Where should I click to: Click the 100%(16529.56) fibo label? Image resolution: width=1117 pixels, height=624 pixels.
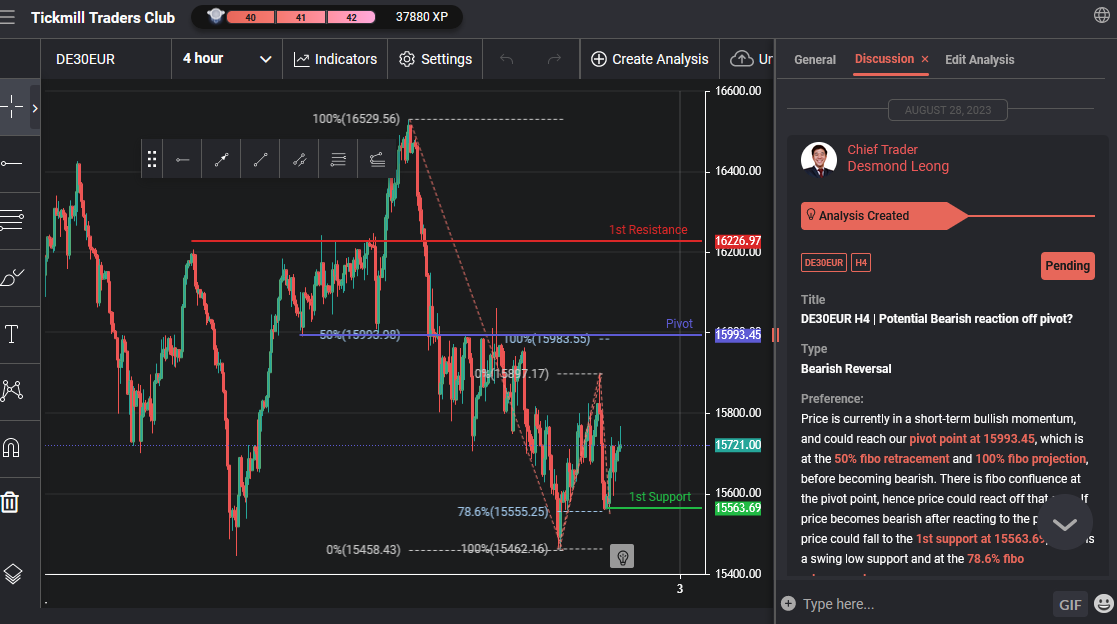pyautogui.click(x=356, y=119)
